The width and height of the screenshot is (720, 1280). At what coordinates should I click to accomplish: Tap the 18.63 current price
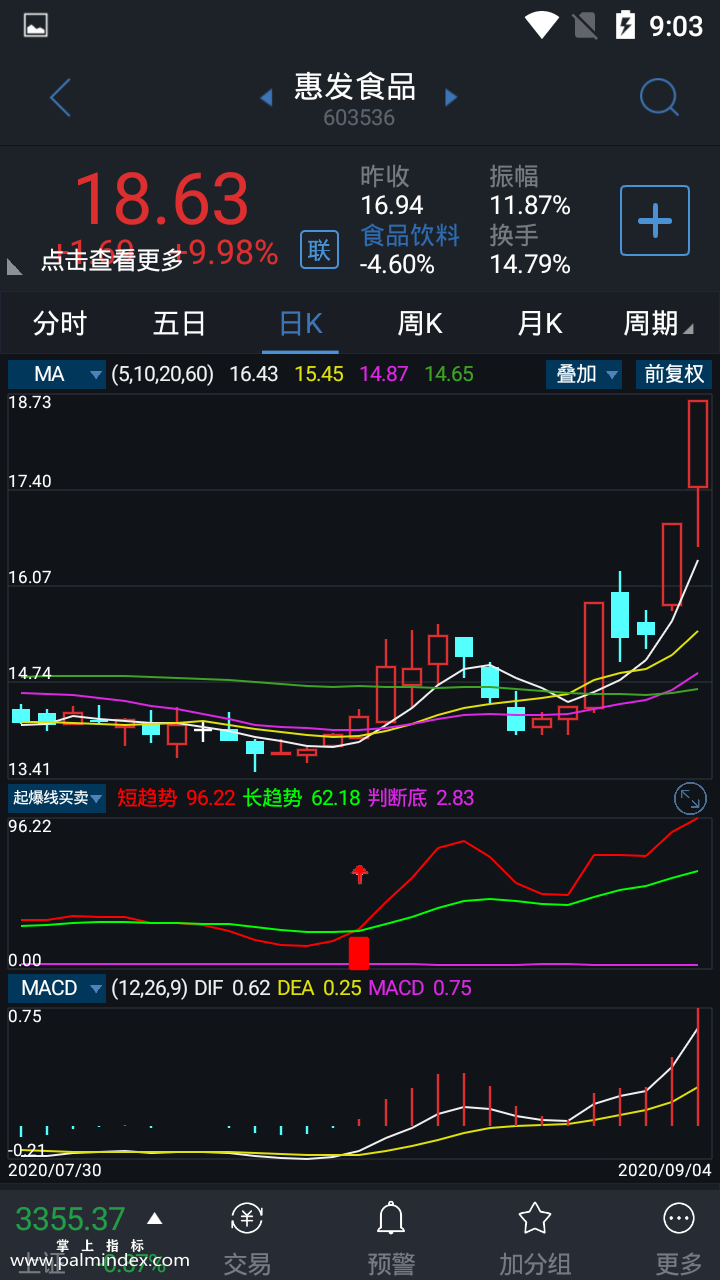(162, 199)
